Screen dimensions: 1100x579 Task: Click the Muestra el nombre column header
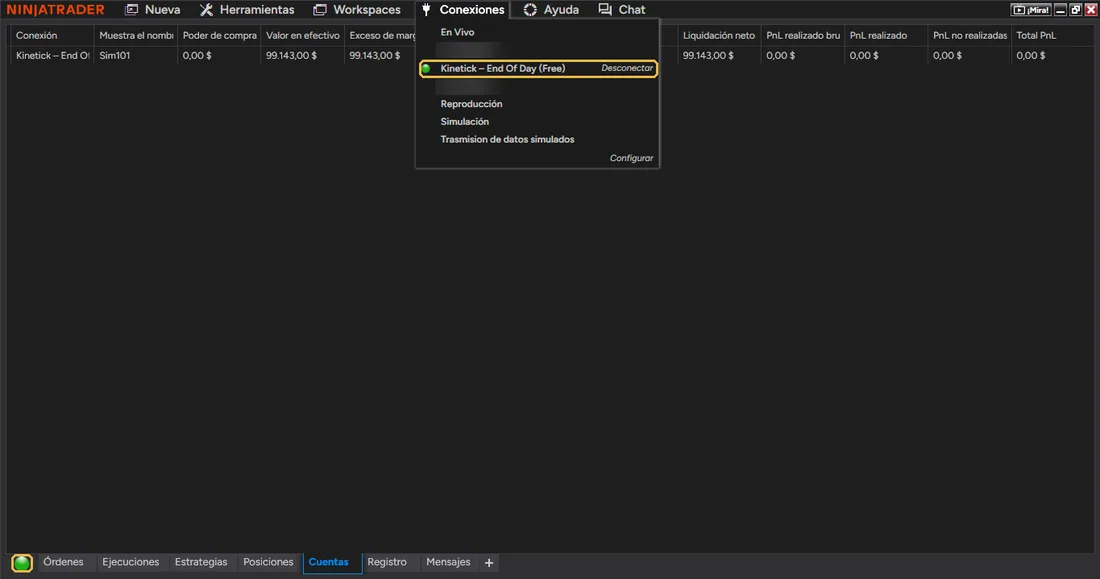tap(135, 35)
